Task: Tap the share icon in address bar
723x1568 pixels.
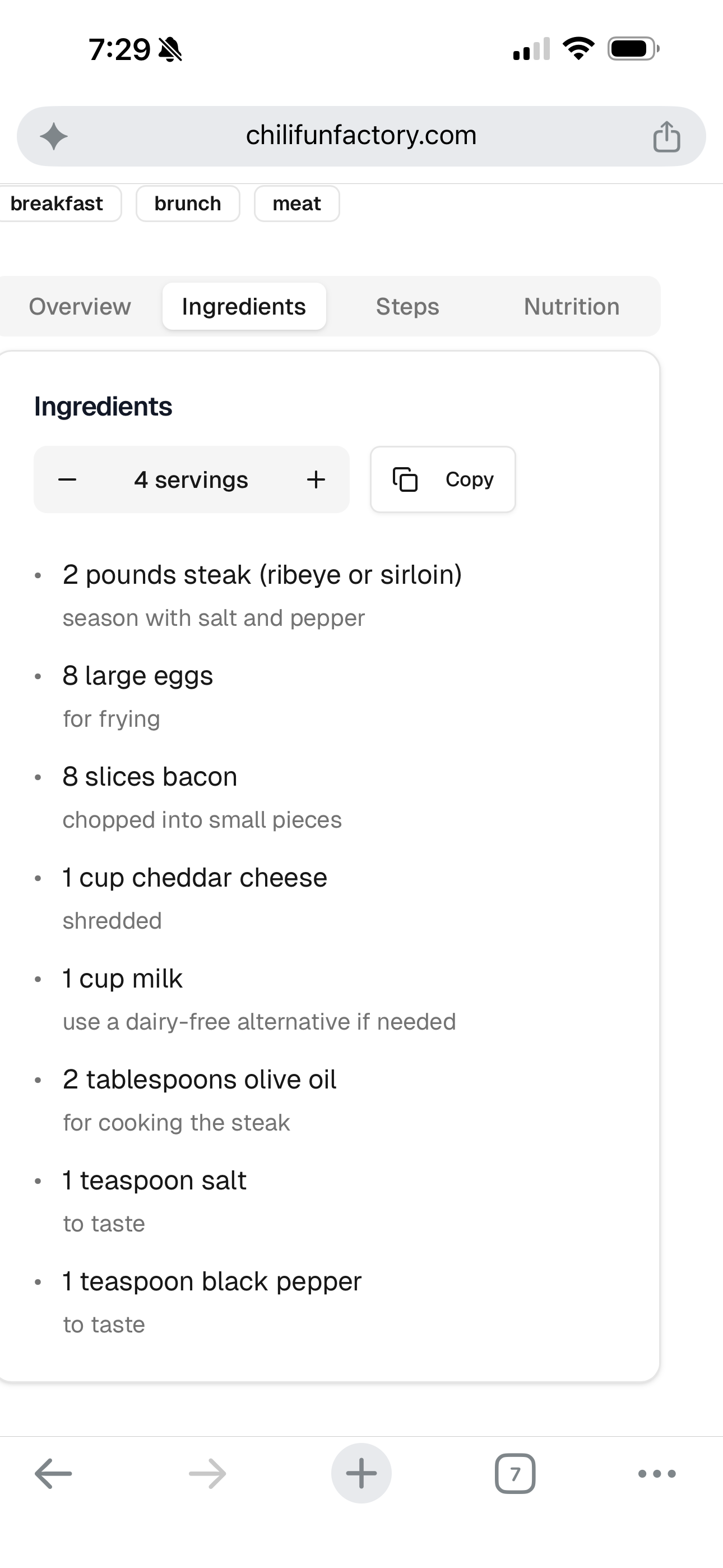Action: [666, 136]
